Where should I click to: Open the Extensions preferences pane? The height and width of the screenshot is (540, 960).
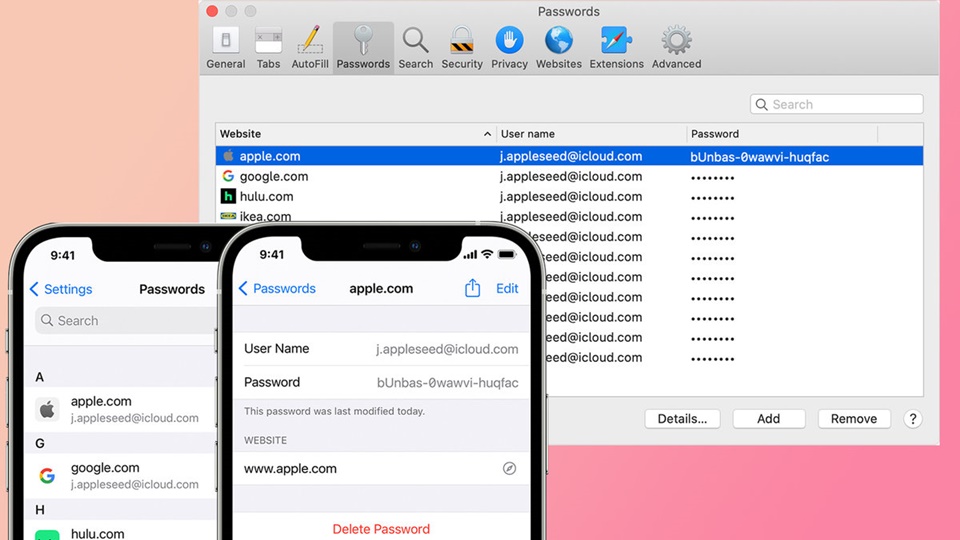tap(617, 48)
